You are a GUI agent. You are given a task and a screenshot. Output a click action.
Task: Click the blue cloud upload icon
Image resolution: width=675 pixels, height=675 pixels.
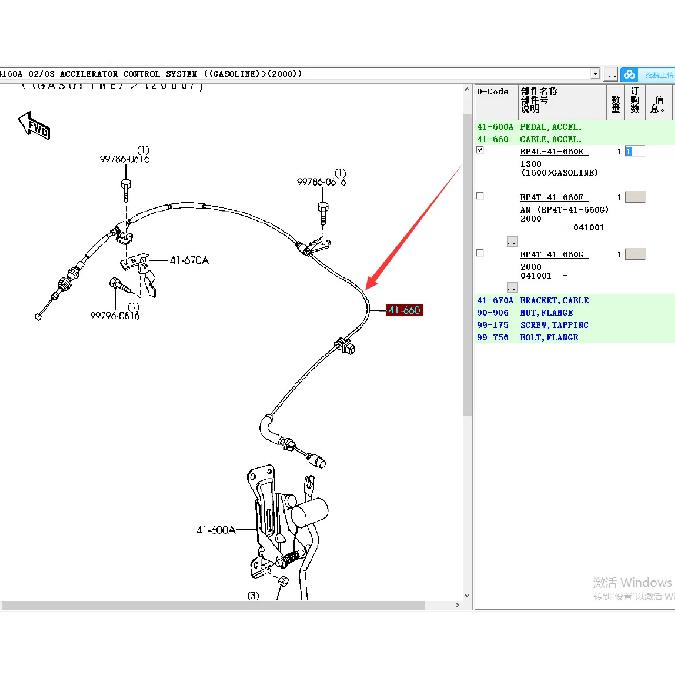(629, 74)
